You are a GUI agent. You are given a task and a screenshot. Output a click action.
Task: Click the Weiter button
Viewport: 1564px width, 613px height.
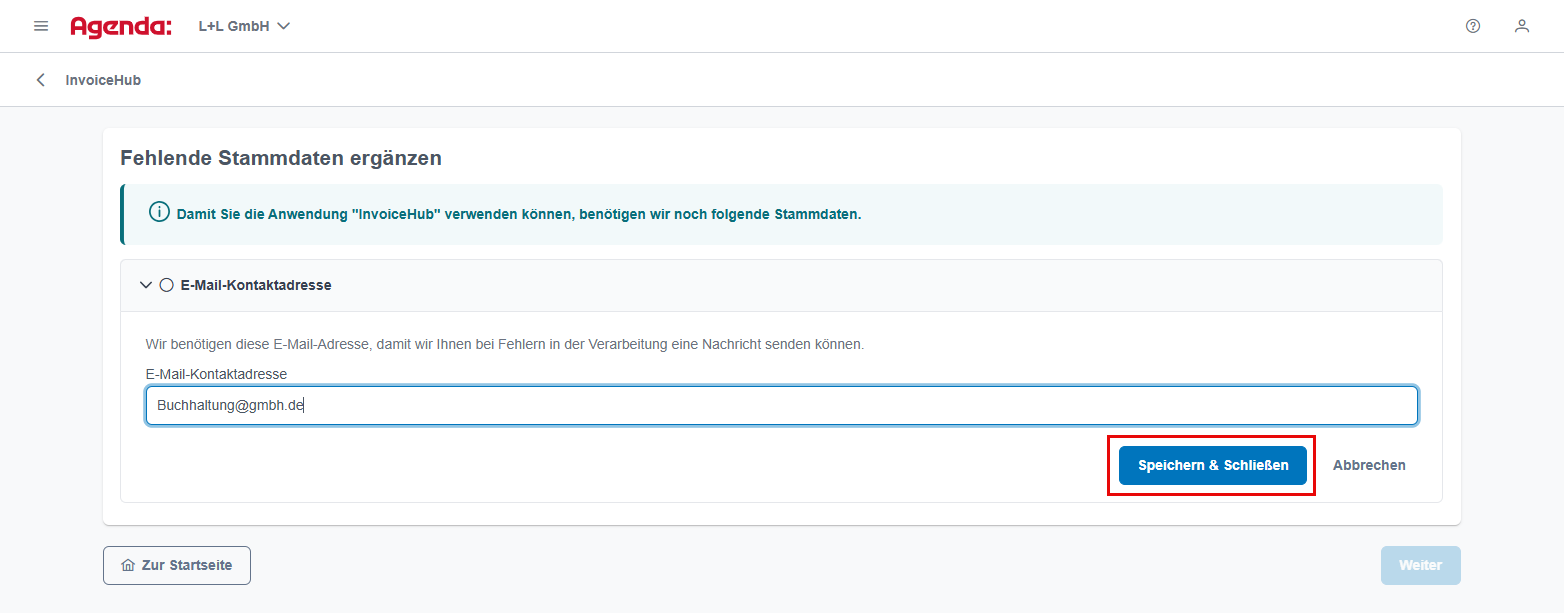coord(1420,565)
